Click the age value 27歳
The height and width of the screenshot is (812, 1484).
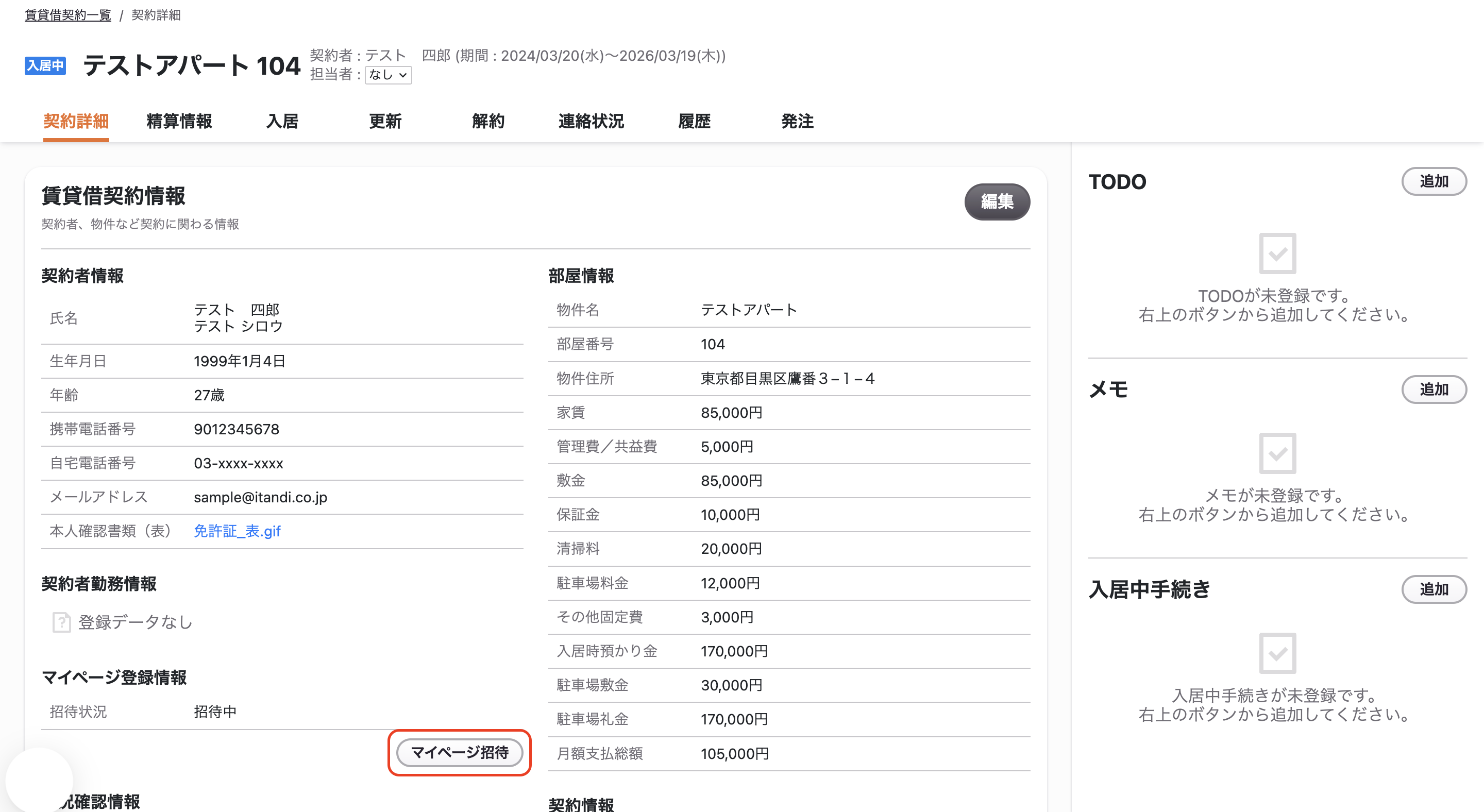pyautogui.click(x=209, y=395)
